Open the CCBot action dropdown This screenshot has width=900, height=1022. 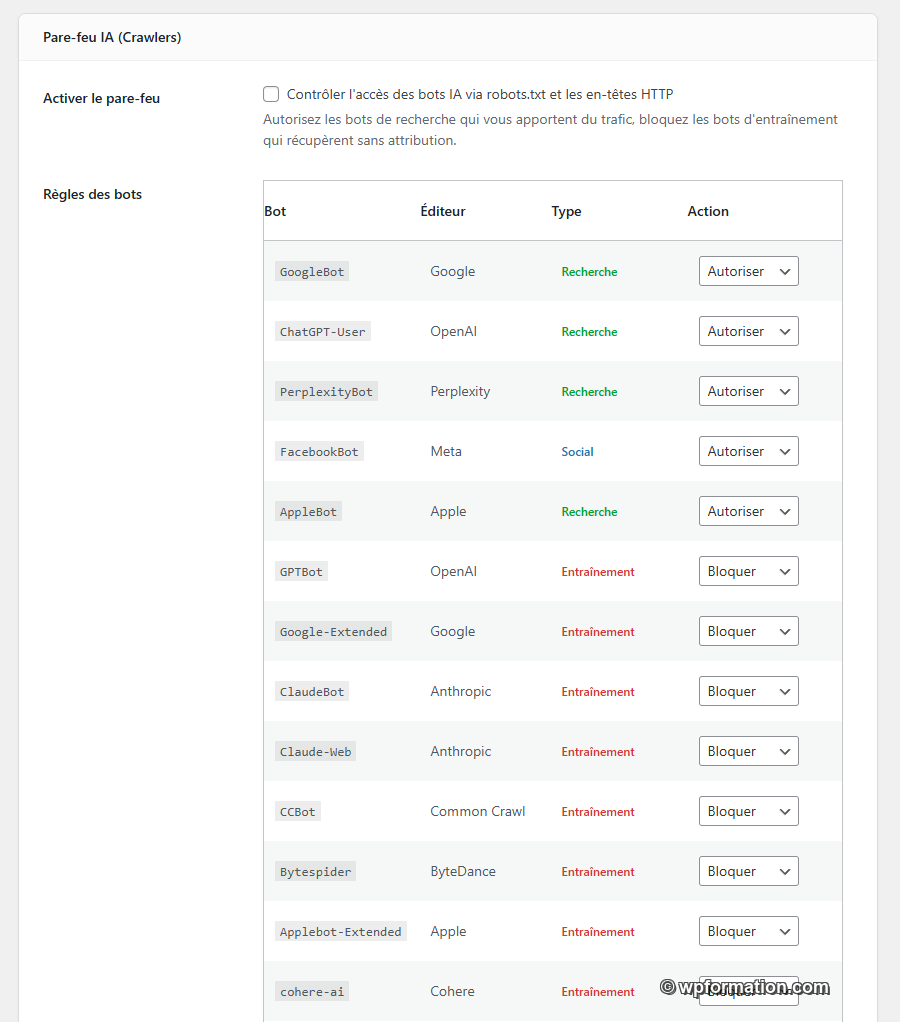tap(748, 811)
